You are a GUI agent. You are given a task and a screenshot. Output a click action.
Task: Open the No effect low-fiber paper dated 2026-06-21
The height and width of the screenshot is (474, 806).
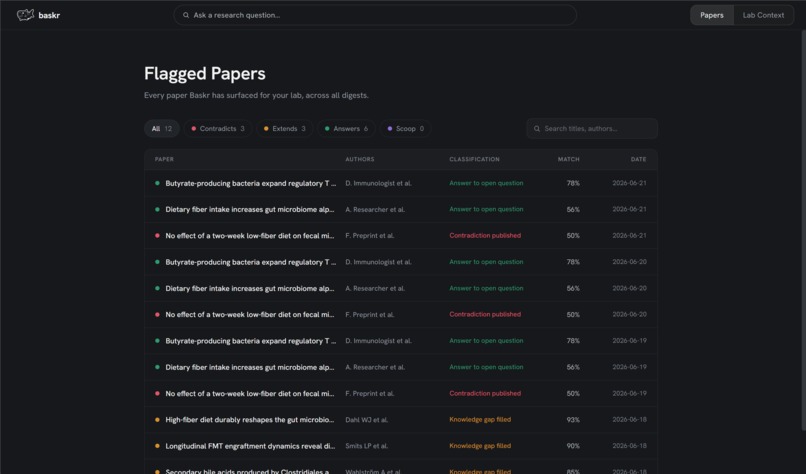[401, 235]
